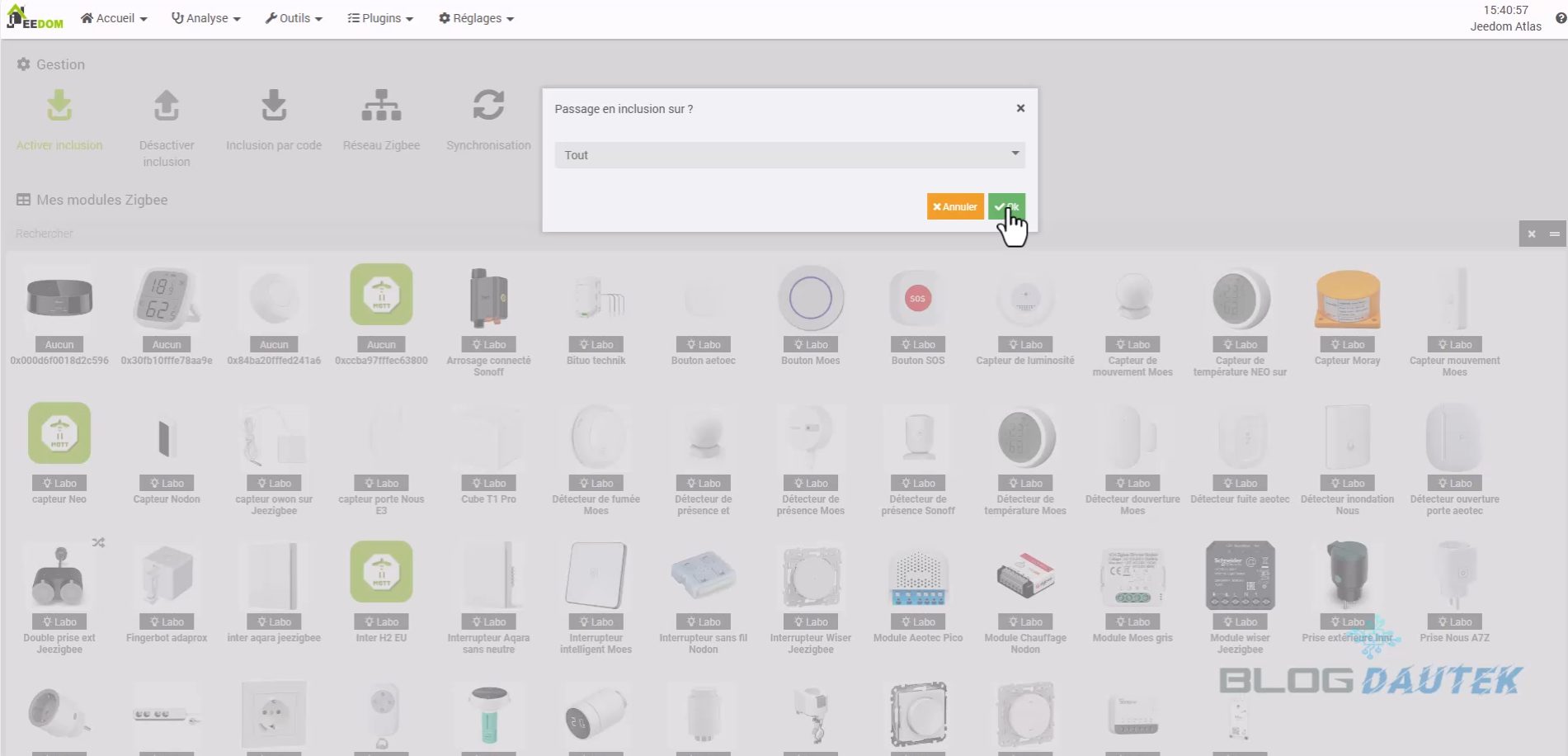
Task: Close the Passage en inclusion dialog
Action: [1020, 108]
